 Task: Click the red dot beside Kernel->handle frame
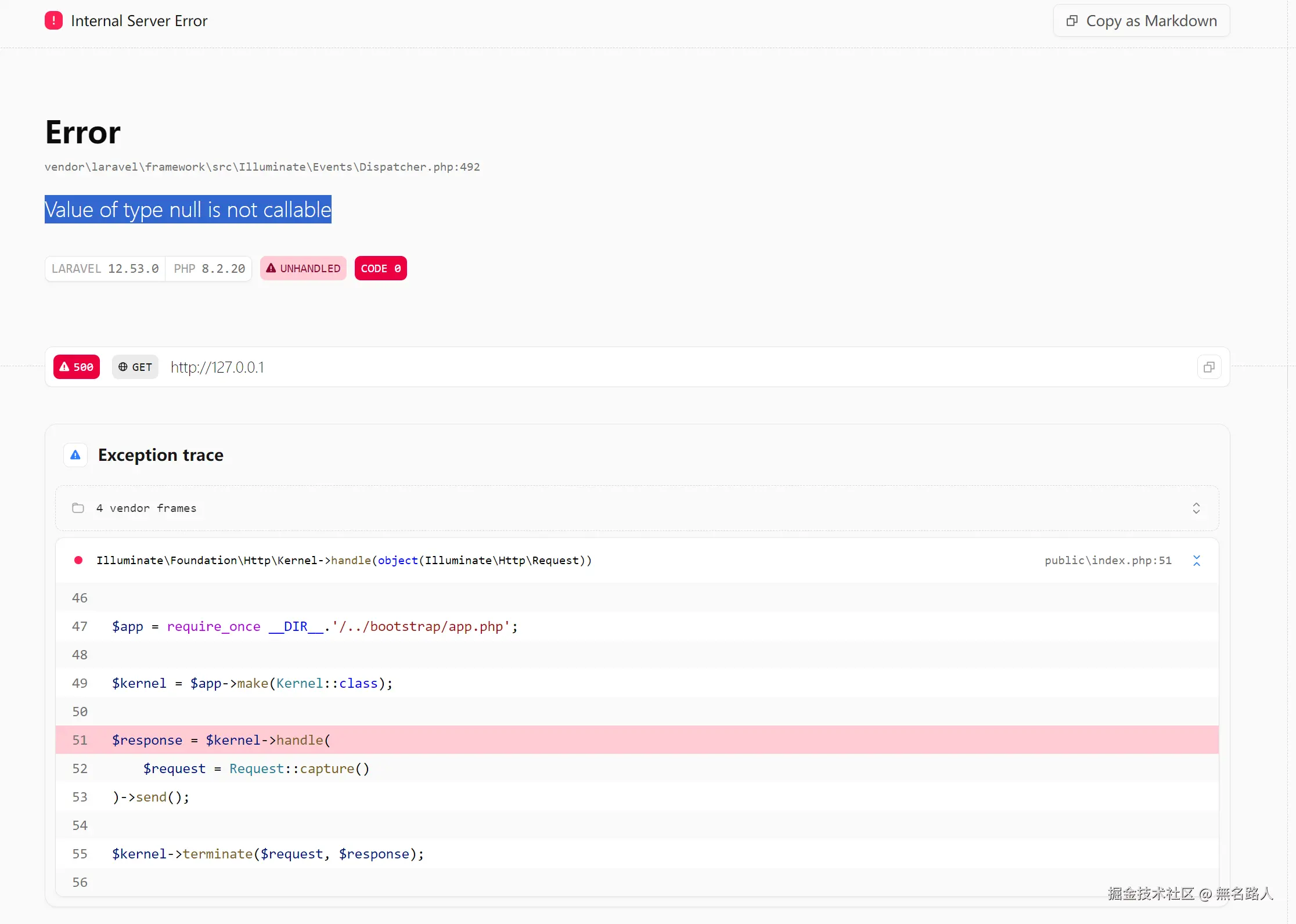[78, 561]
